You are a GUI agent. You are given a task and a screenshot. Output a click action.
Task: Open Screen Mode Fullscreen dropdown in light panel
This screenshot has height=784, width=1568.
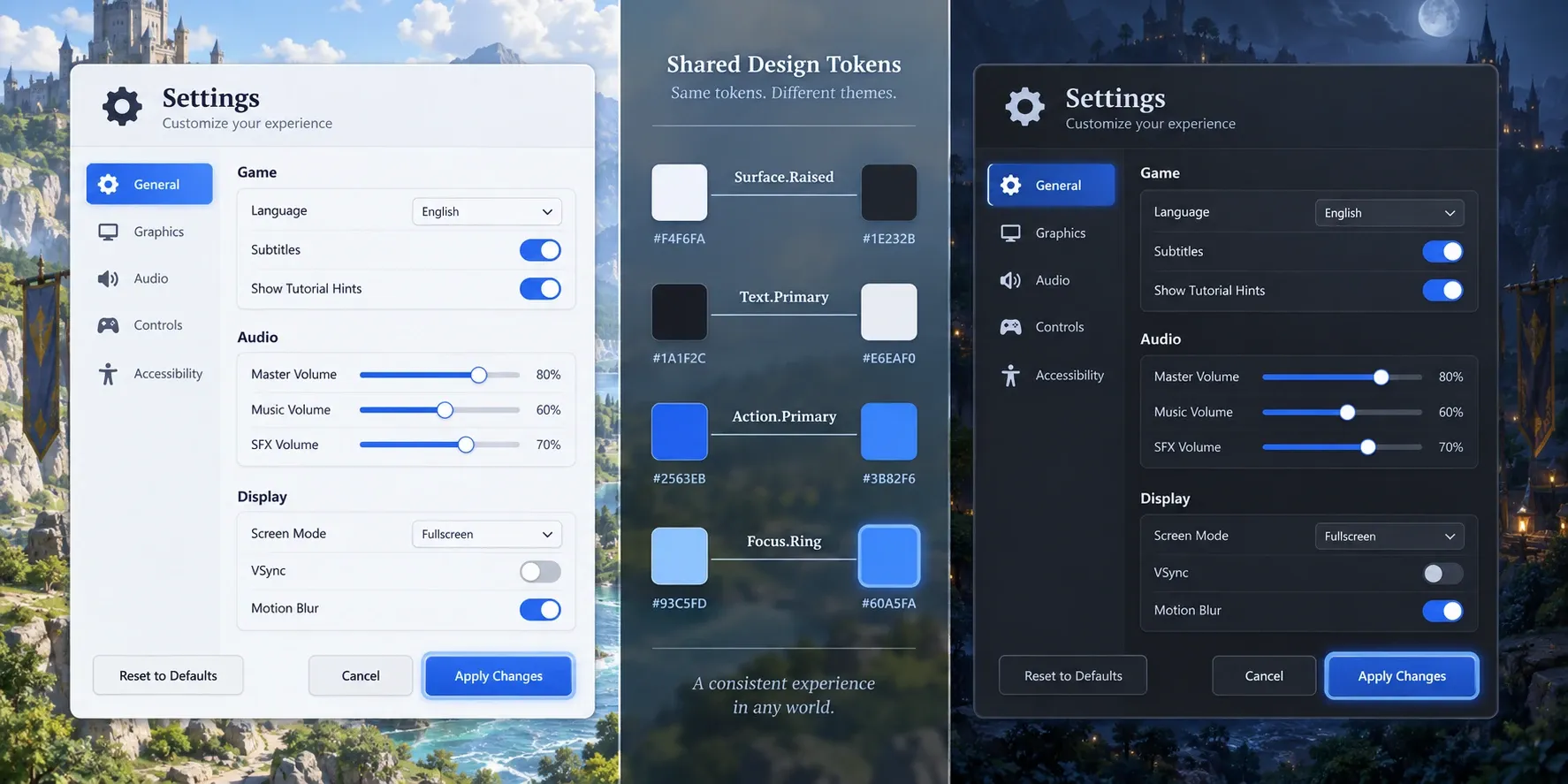point(487,534)
